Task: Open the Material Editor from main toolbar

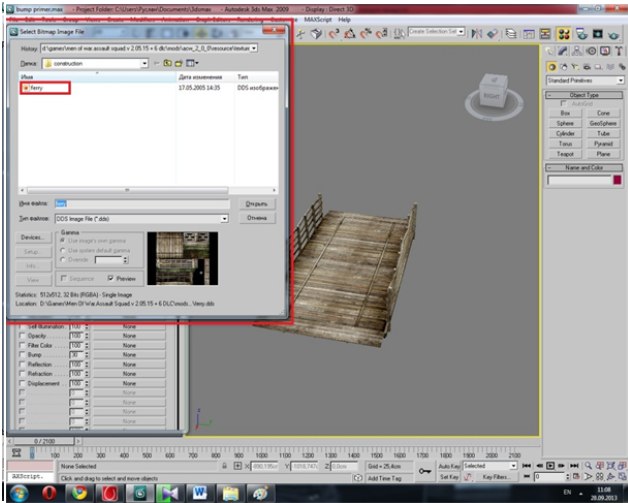Action: click(564, 34)
